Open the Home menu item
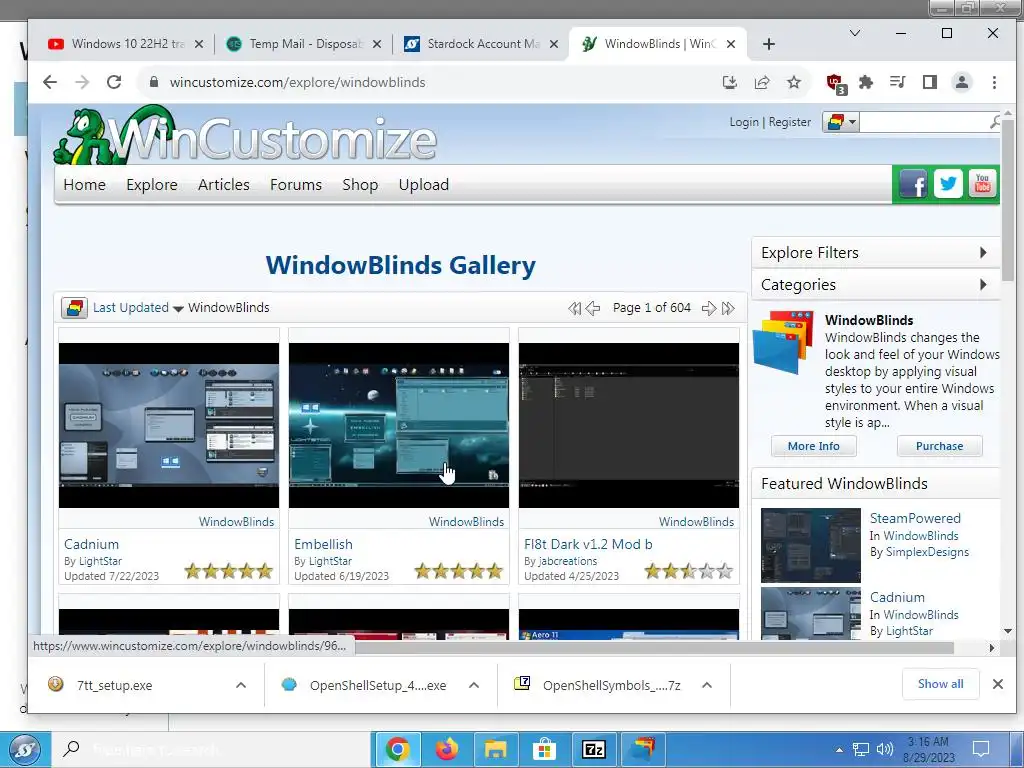The width and height of the screenshot is (1024, 768). (84, 185)
